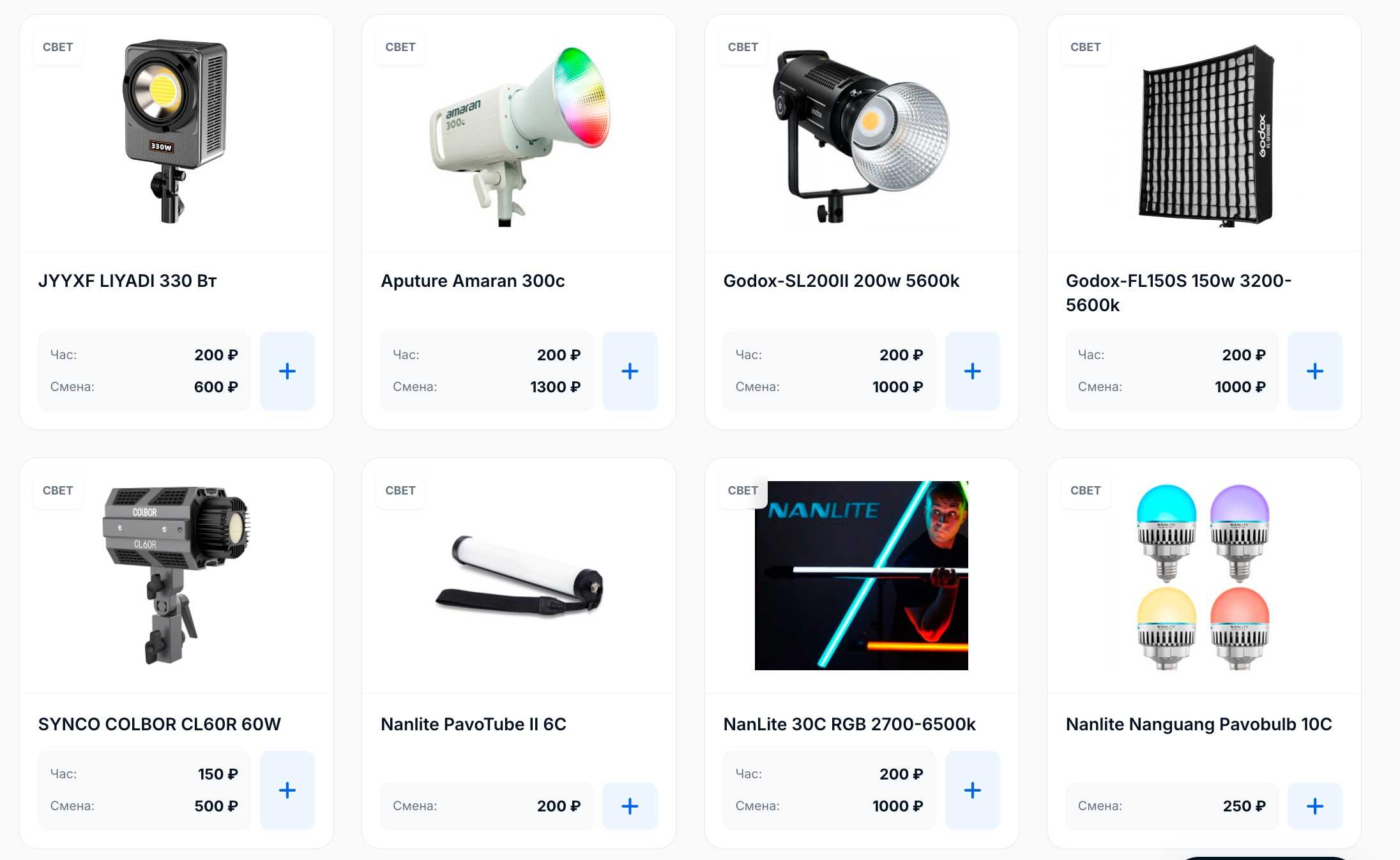Viewport: 1400px width, 860px height.
Task: Open the JYYXF LIYADI 330W light photo
Action: point(176,132)
